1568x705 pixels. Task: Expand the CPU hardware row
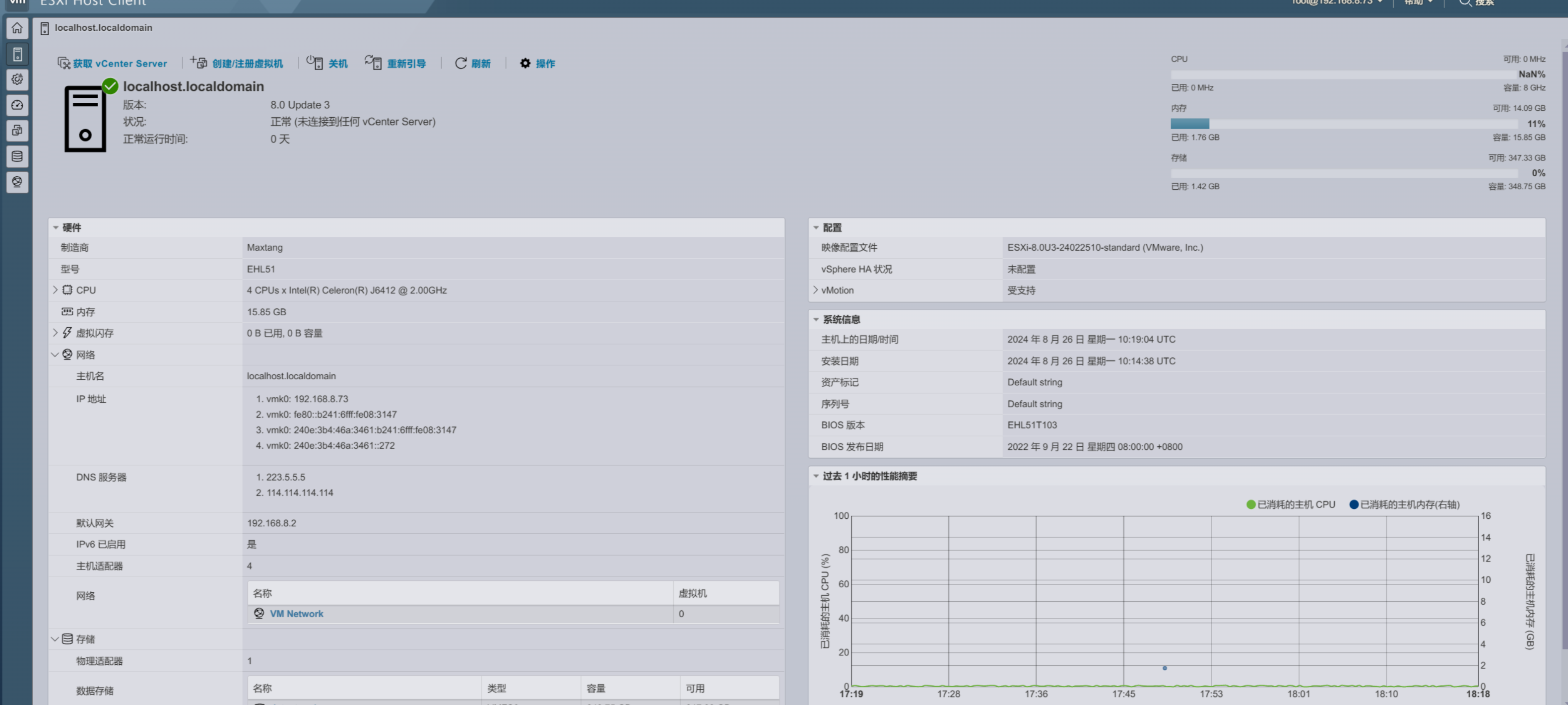tap(56, 290)
